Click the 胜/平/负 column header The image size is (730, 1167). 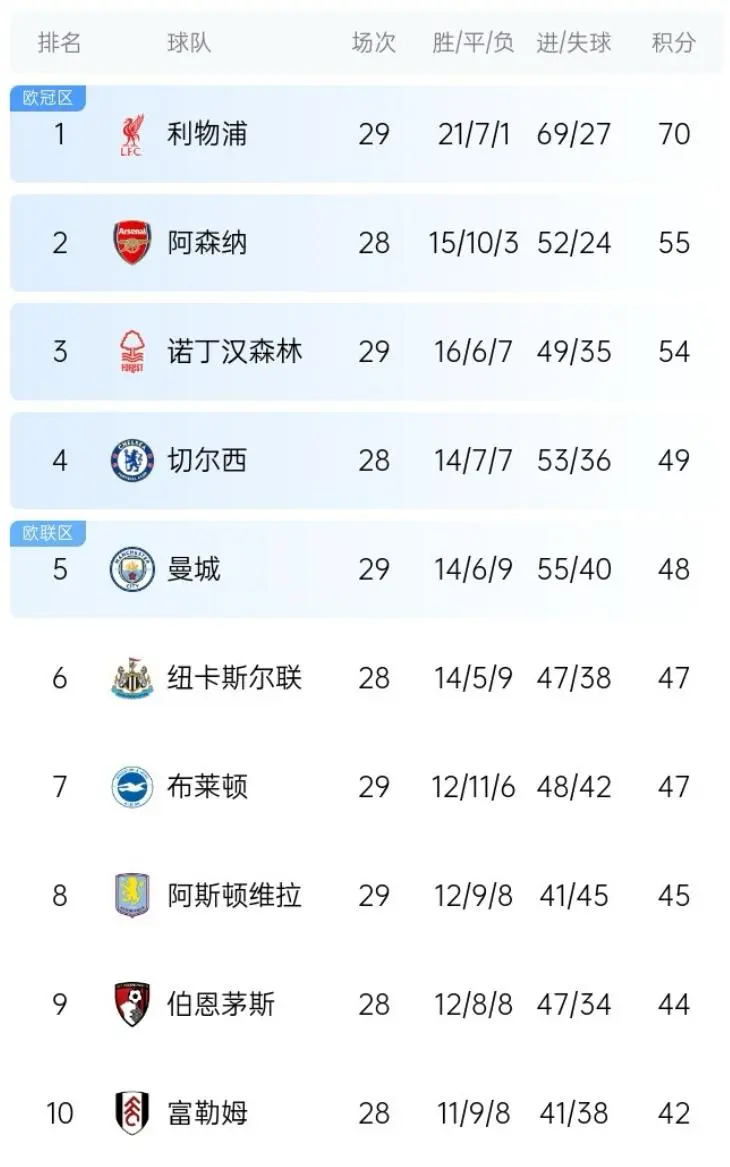click(473, 43)
